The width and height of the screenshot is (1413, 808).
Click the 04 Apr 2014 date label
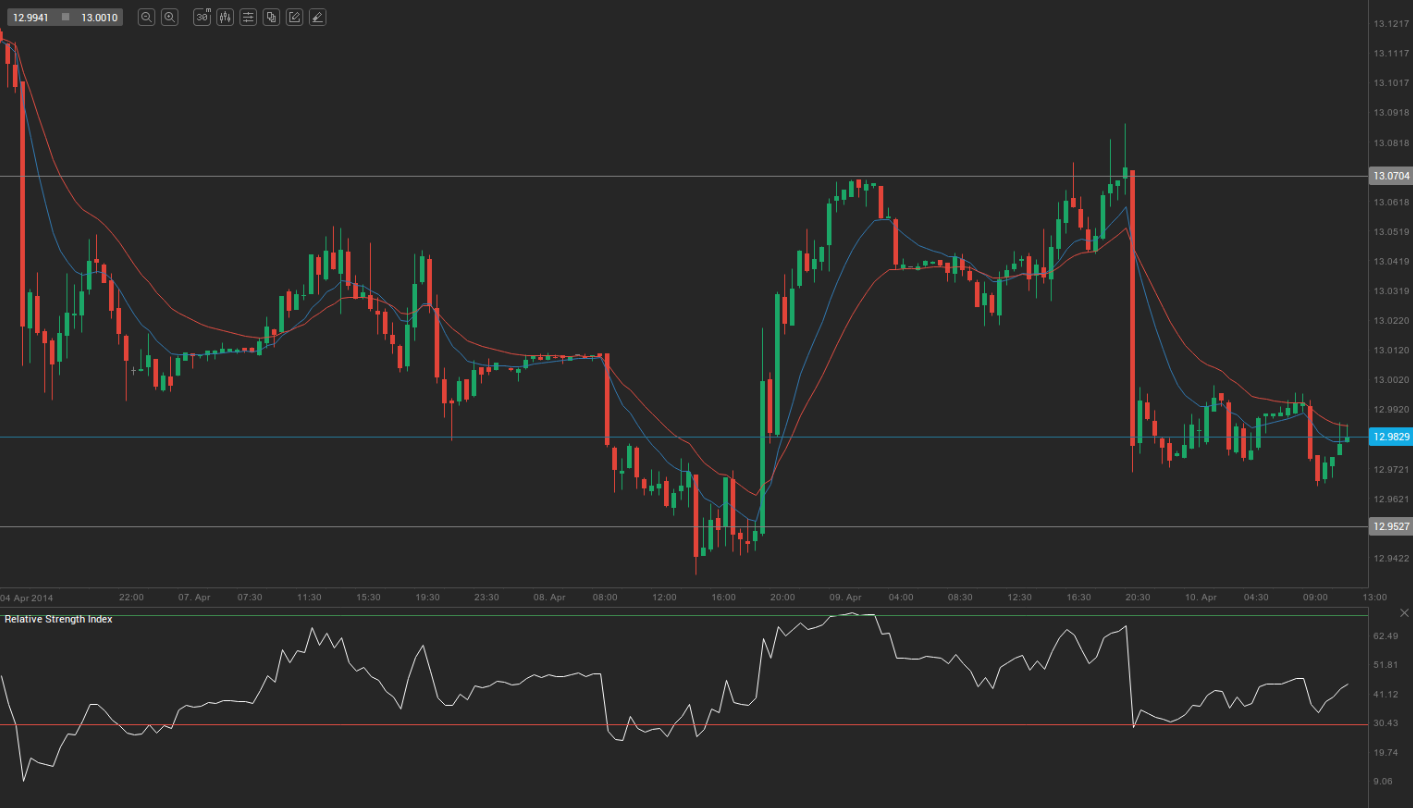[x=27, y=597]
